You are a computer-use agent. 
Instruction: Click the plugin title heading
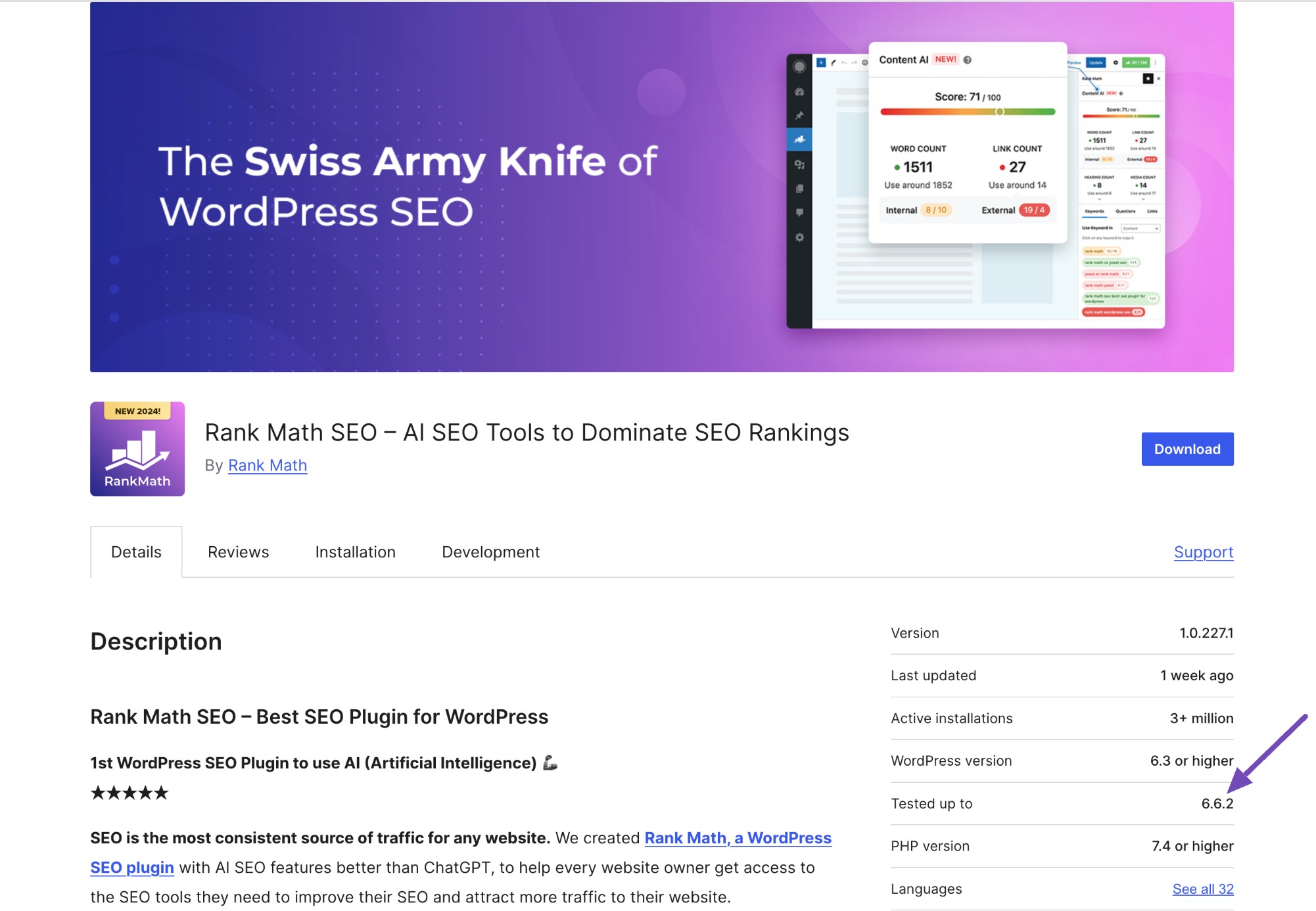tap(527, 432)
